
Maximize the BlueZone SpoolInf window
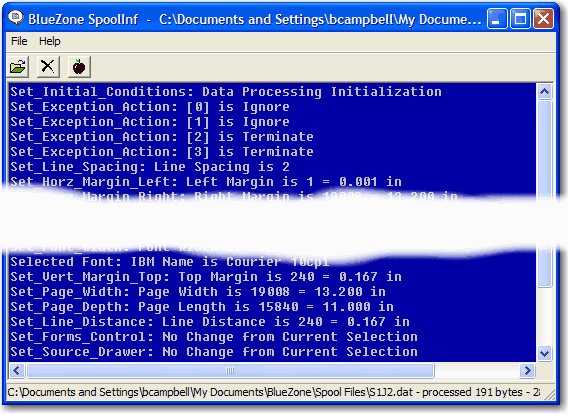tap(520, 18)
